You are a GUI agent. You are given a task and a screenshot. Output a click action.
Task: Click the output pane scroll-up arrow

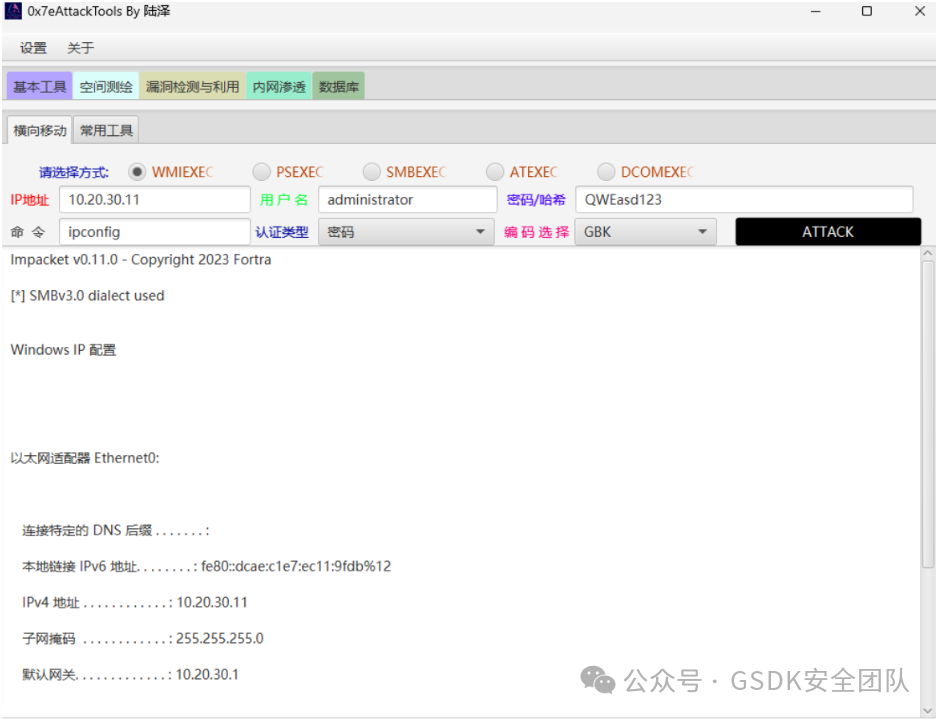point(928,254)
